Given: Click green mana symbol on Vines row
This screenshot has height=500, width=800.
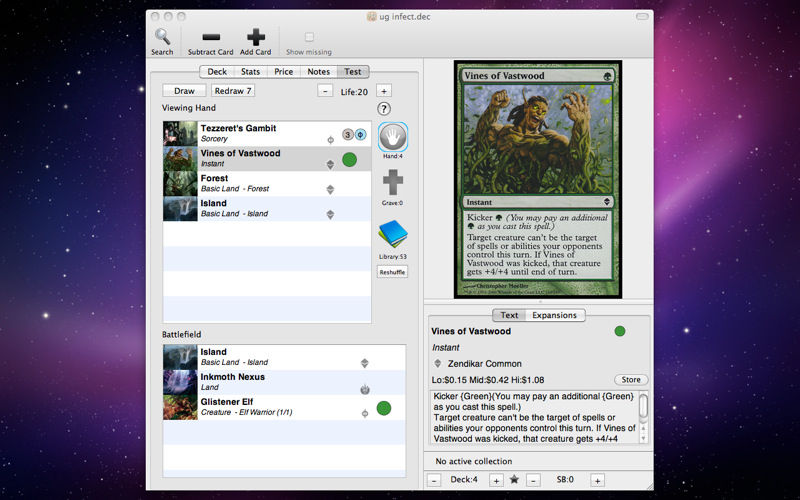Looking at the screenshot, I should 349,160.
